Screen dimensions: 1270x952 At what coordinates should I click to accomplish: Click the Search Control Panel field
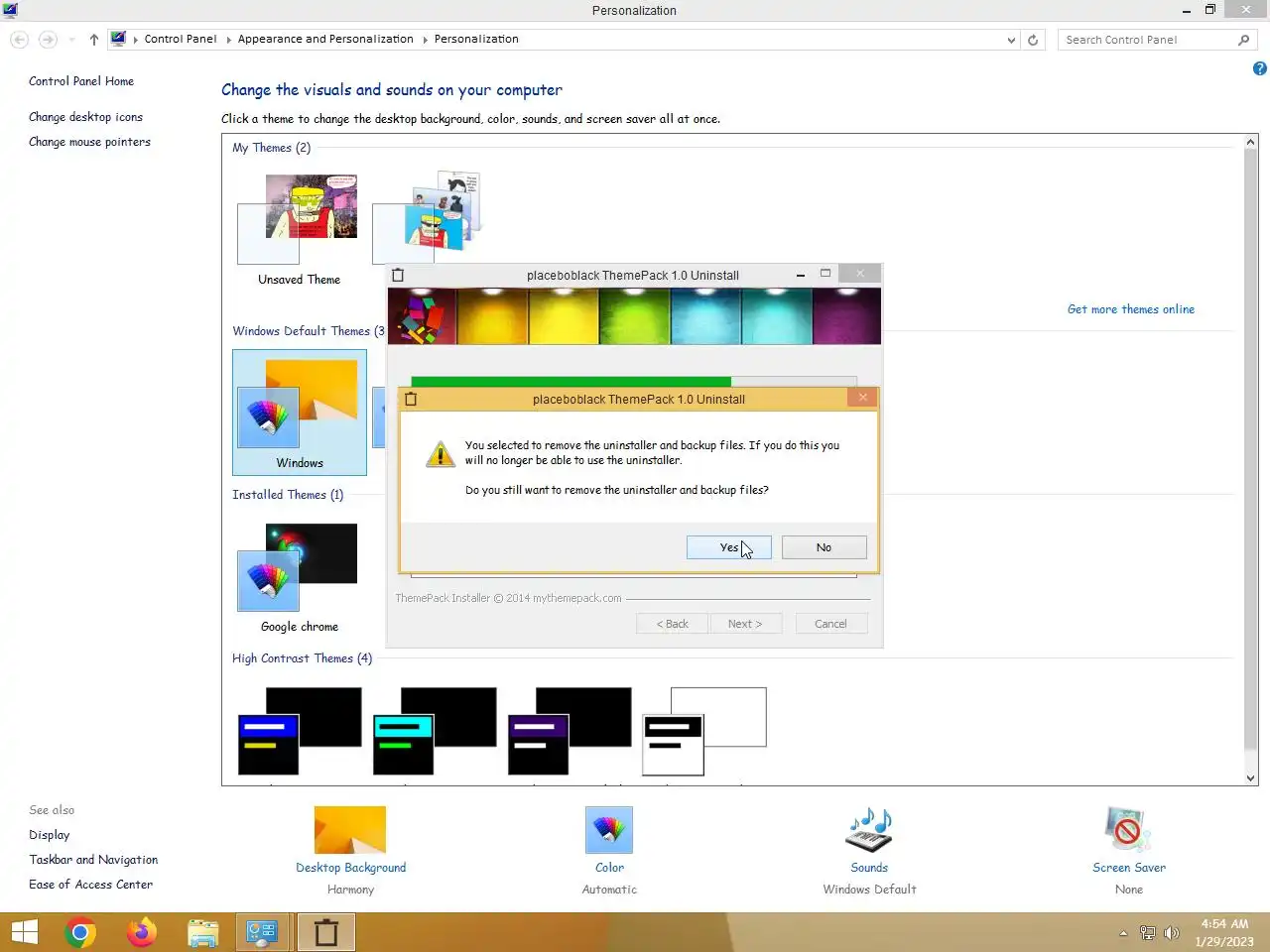[1148, 40]
